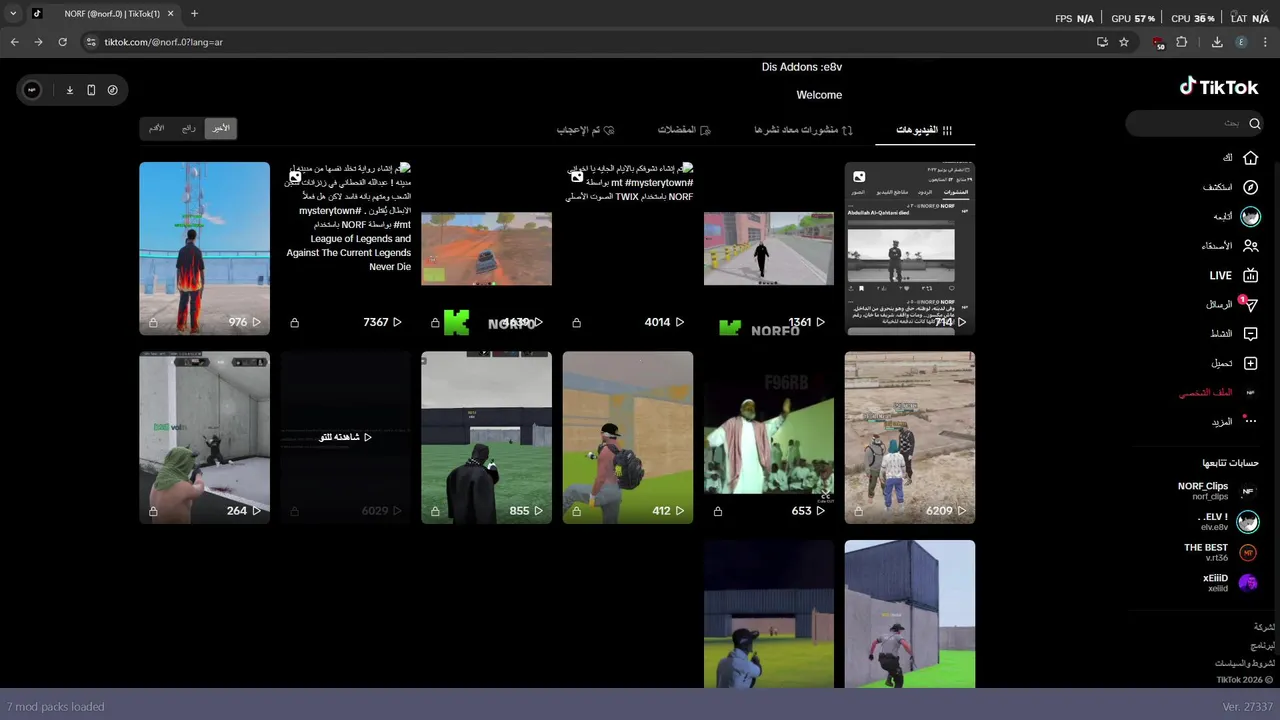1280x720 pixels.
Task: Open THE BEST followed account
Action: 1220,552
